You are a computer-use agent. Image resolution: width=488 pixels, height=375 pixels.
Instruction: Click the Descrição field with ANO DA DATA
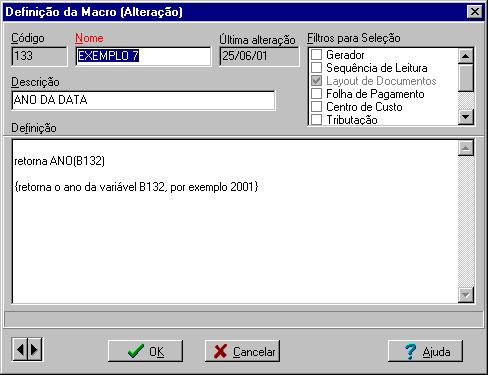tap(143, 100)
